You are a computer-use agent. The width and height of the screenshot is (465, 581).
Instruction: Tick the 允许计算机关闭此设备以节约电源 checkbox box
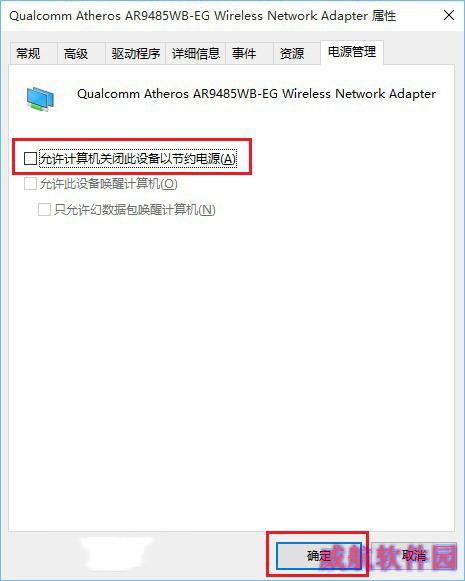[x=30, y=158]
